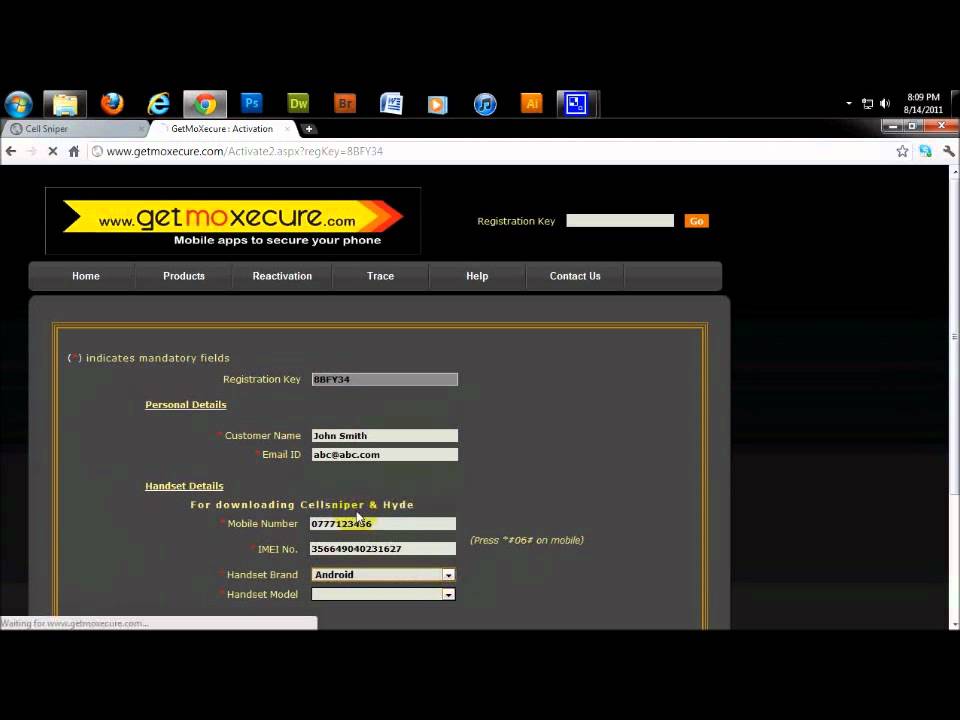
Task: Open the network tray icon
Action: 868,103
